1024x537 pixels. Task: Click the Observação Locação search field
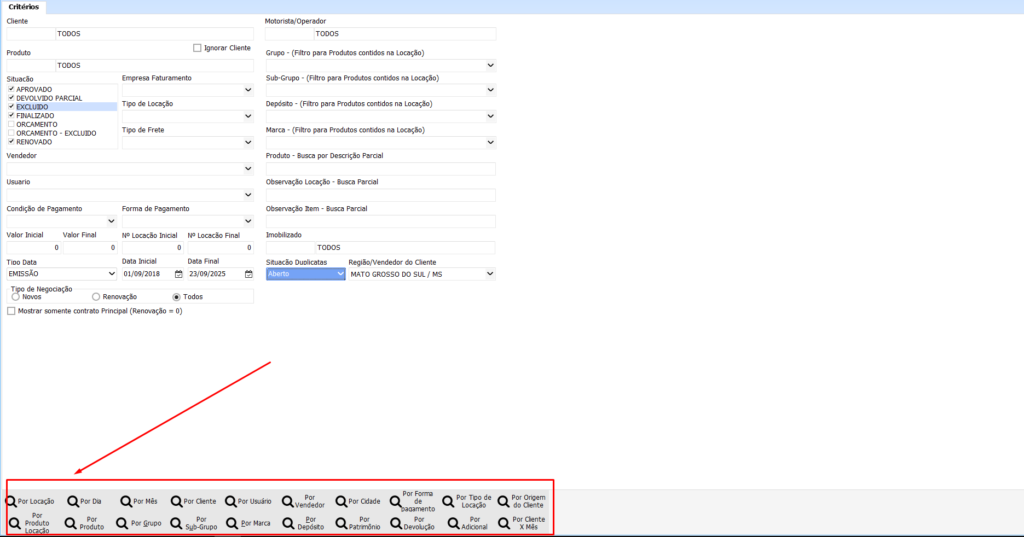pos(380,195)
